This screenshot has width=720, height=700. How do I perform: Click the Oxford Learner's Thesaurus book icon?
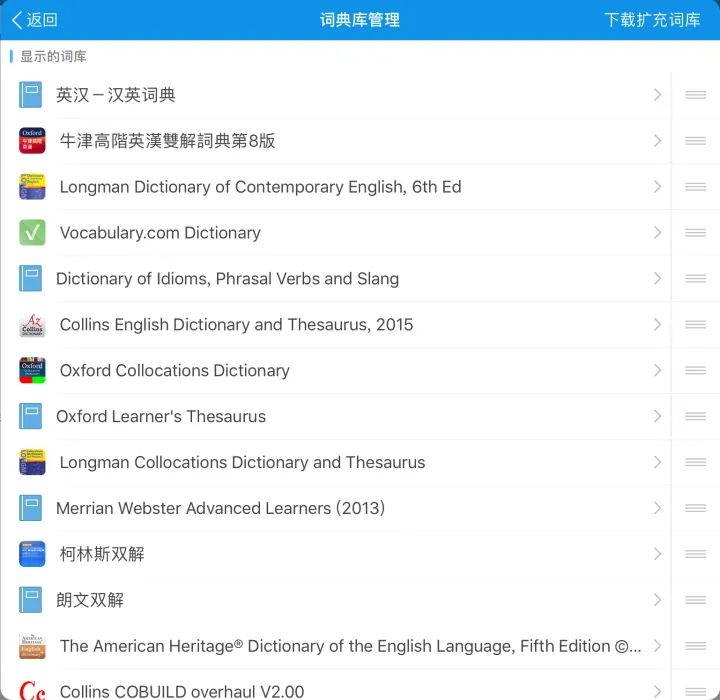[31, 416]
